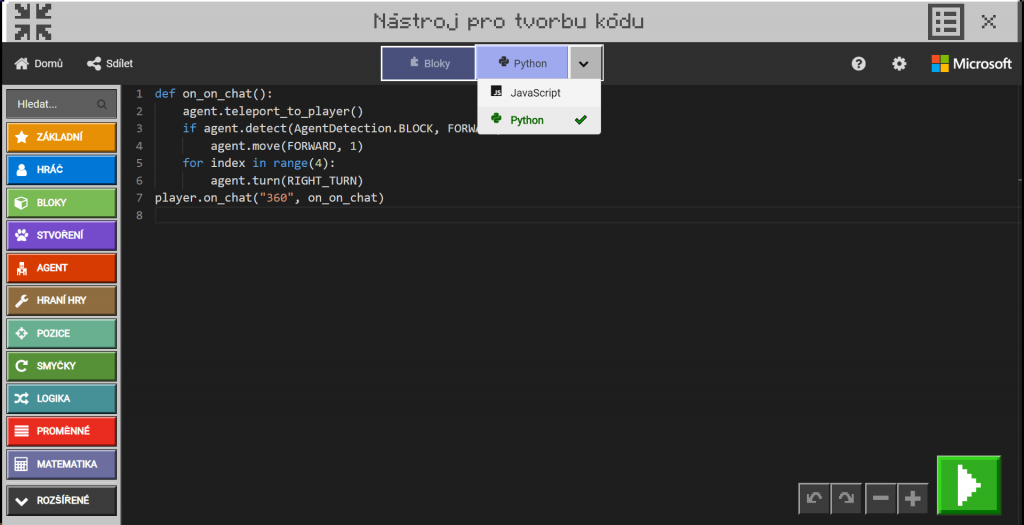Click the undo arrow icon
This screenshot has height=525, width=1024.
point(814,498)
